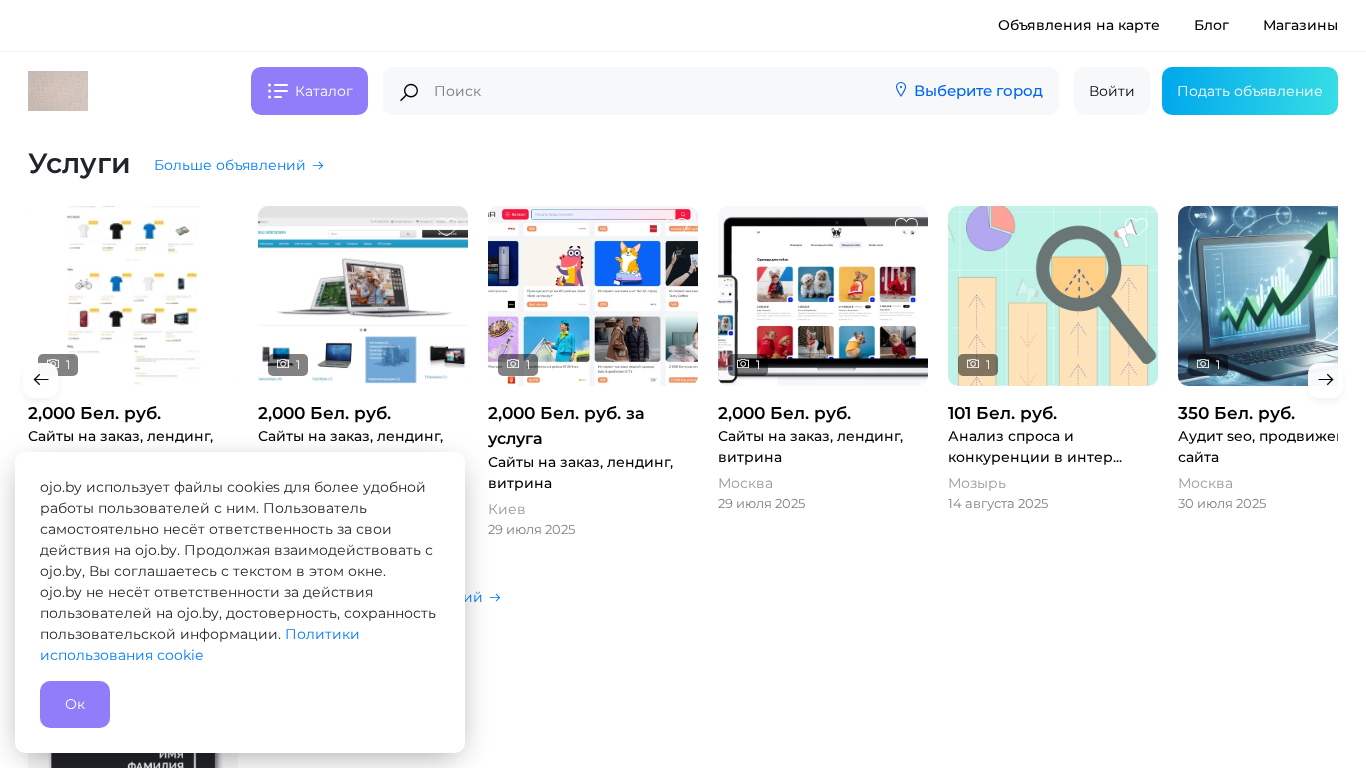This screenshot has height=768, width=1366.
Task: Open Больше объявлений link next to Услуги
Action: click(239, 165)
